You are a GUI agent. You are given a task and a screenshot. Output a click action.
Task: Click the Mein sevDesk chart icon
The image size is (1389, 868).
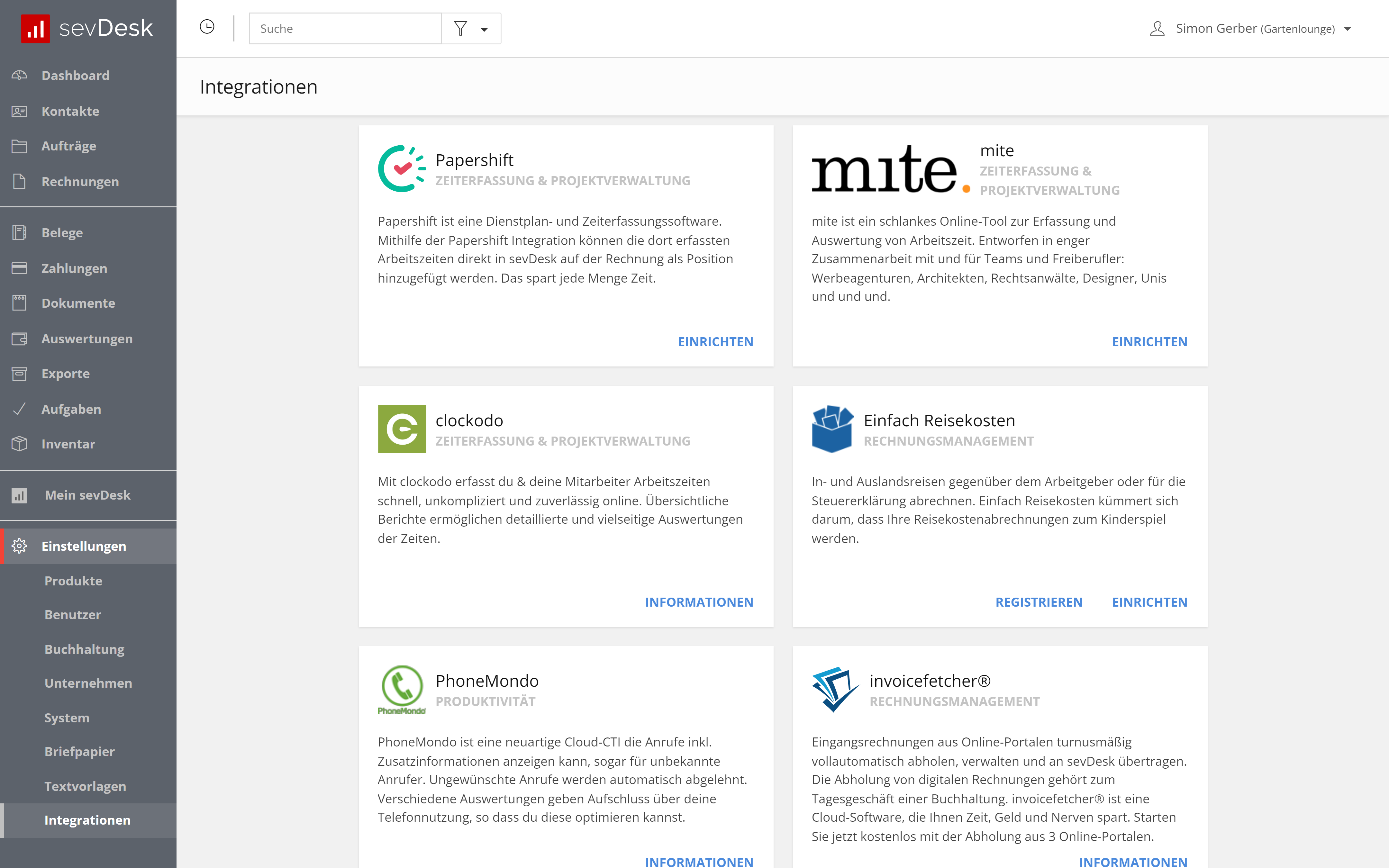(20, 495)
